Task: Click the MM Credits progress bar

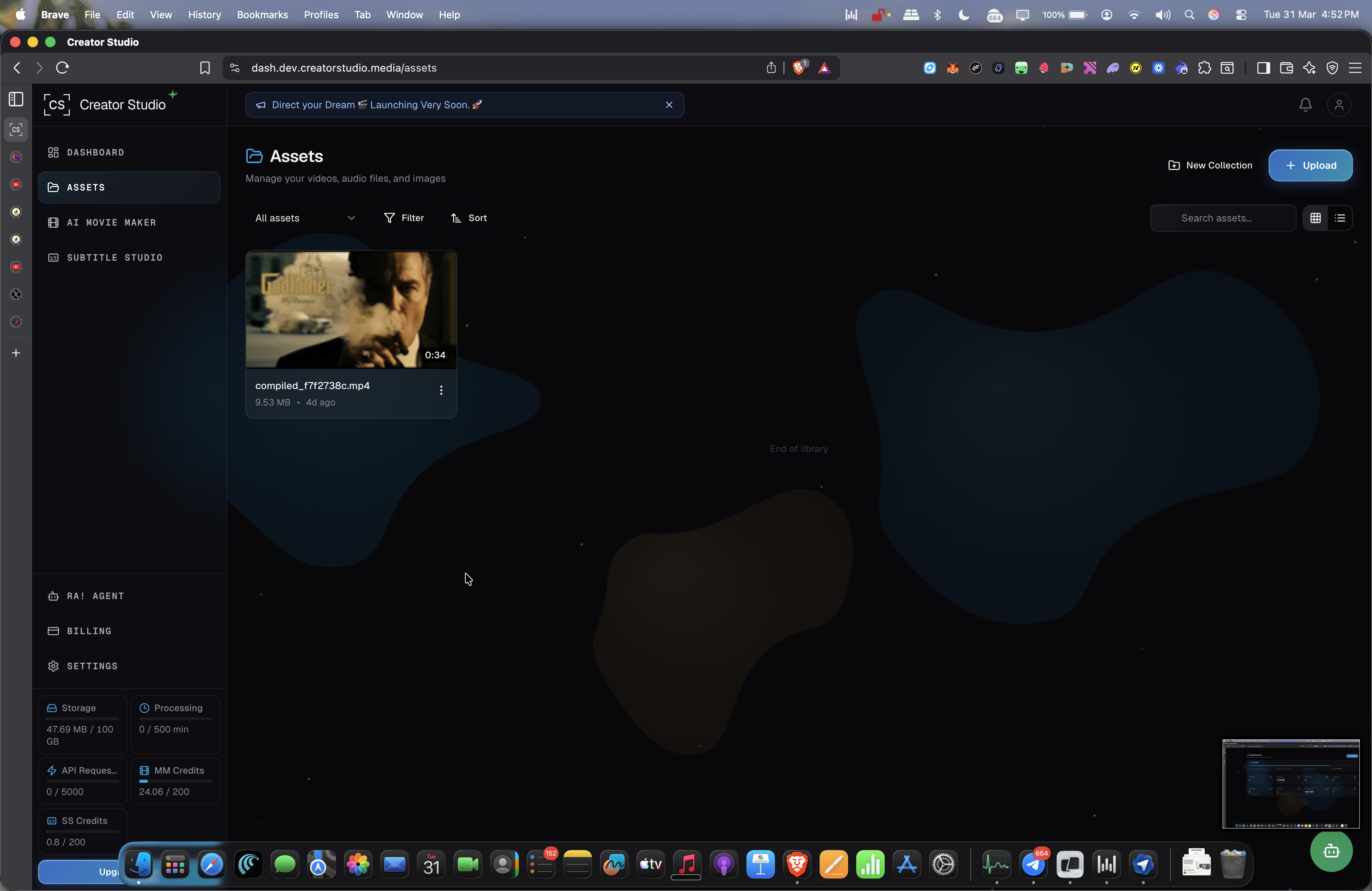Action: pyautogui.click(x=175, y=782)
